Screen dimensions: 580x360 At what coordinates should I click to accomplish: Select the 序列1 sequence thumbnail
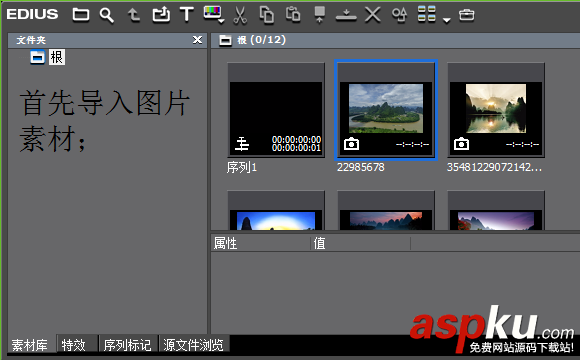276,110
